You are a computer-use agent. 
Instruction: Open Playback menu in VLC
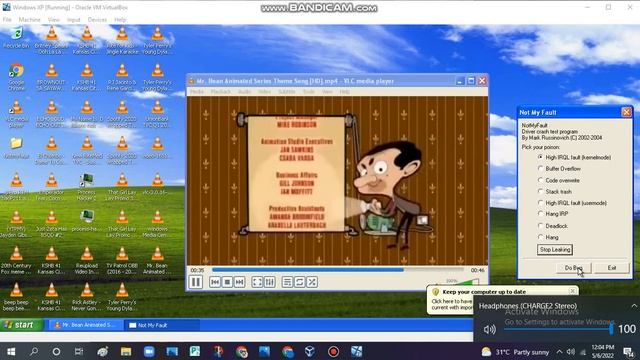221,92
